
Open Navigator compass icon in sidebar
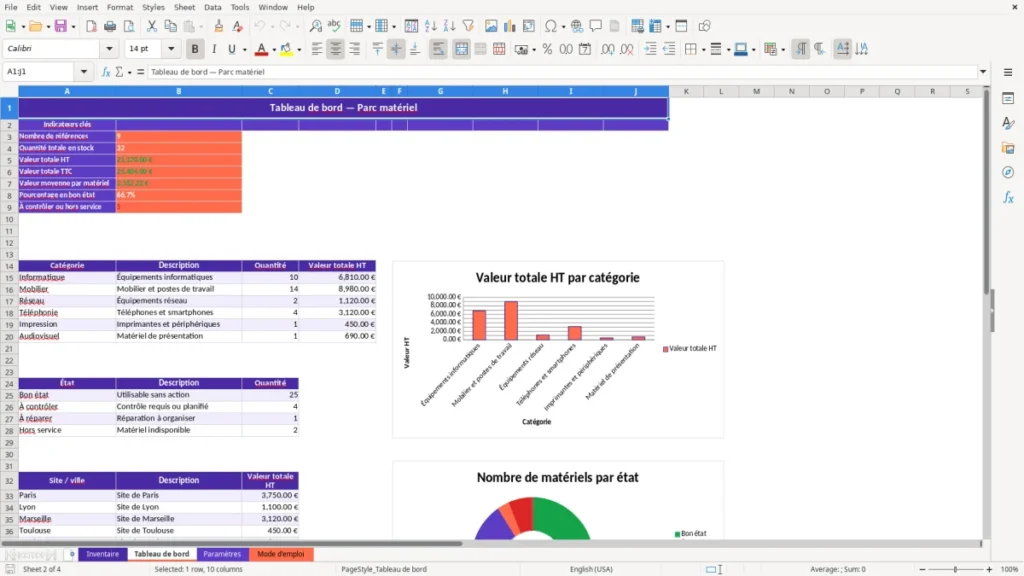tap(1008, 172)
